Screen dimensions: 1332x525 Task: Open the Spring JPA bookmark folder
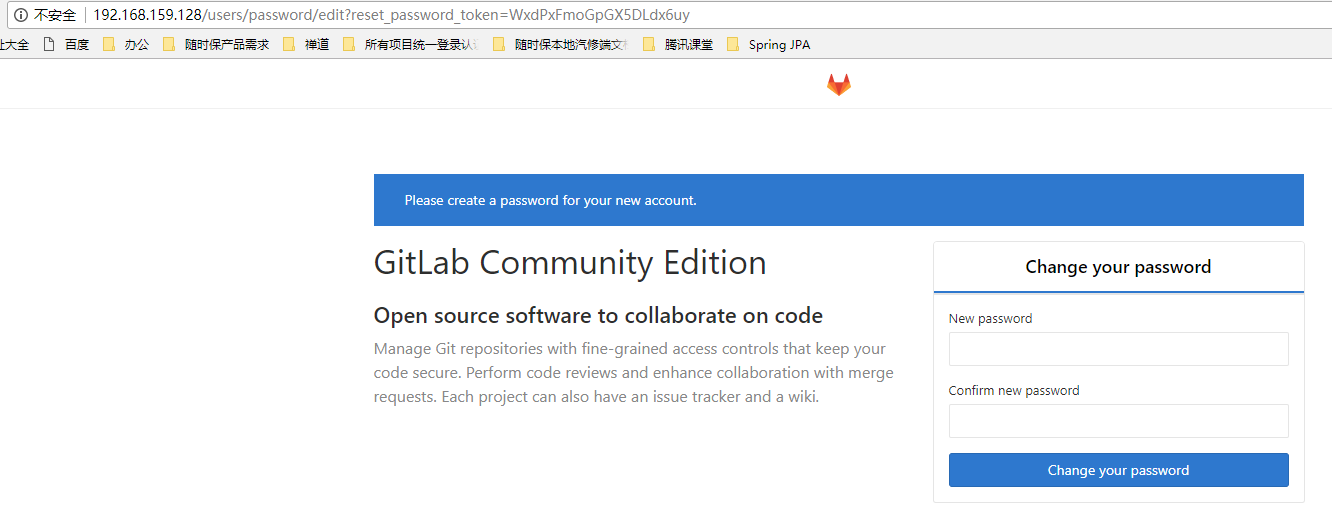[x=769, y=44]
